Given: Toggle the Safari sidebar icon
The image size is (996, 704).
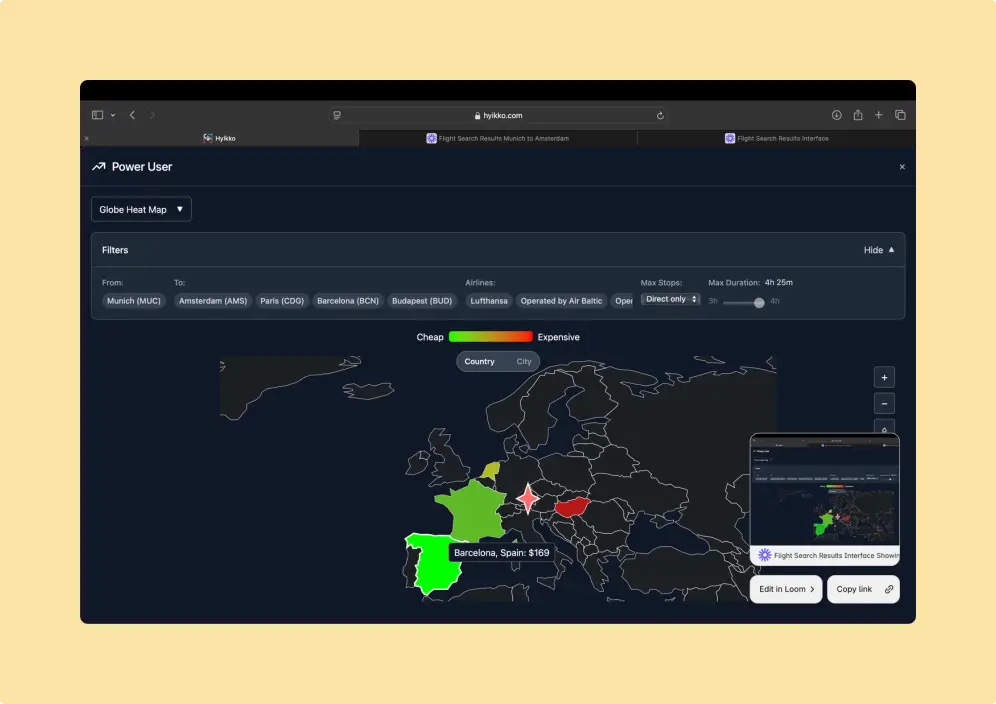Looking at the screenshot, I should pyautogui.click(x=98, y=115).
